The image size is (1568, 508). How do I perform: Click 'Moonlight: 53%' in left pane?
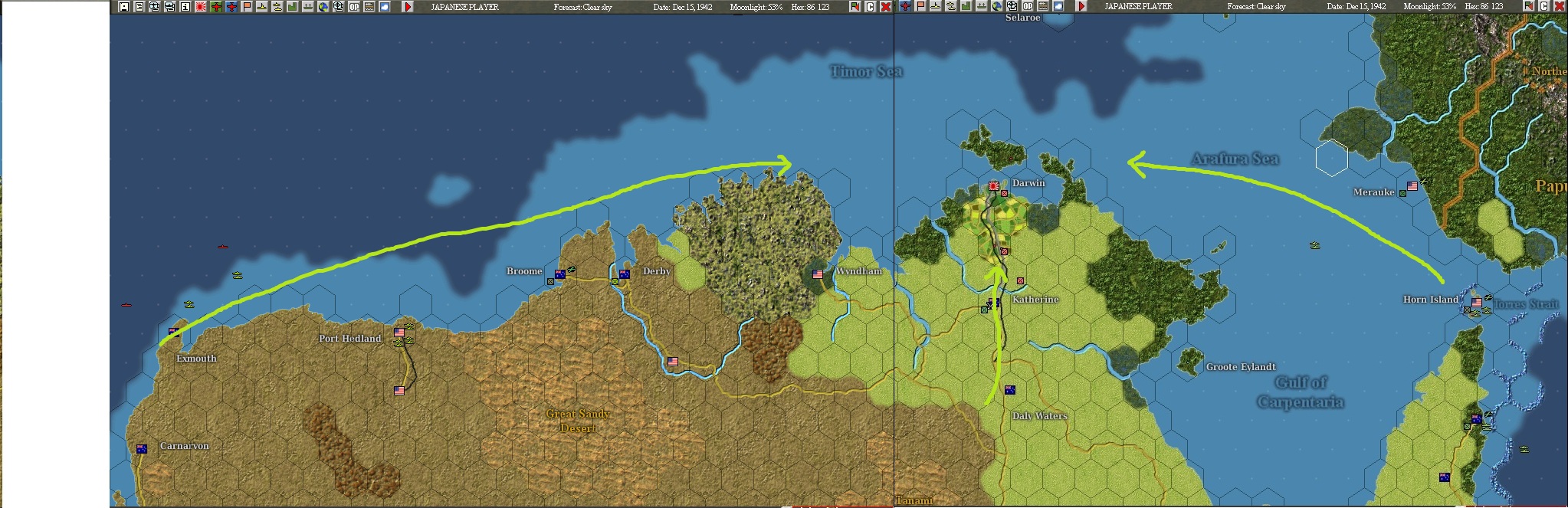756,7
